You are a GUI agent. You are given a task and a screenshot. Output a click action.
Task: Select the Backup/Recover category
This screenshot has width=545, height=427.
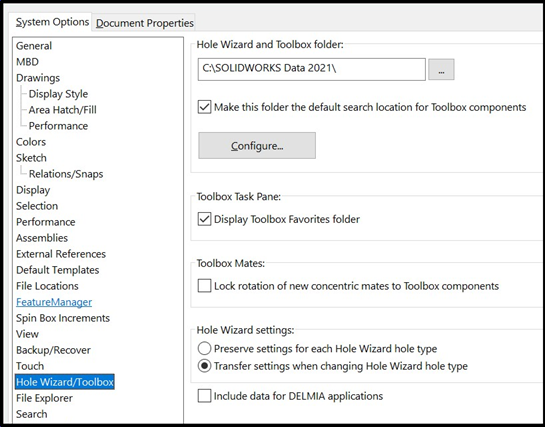click(x=53, y=350)
